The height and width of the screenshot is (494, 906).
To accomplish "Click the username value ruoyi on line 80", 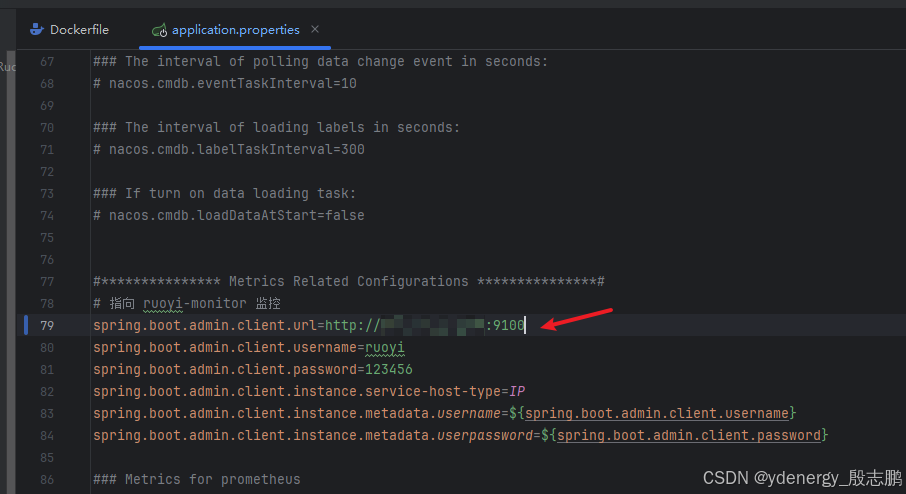I will pos(385,347).
